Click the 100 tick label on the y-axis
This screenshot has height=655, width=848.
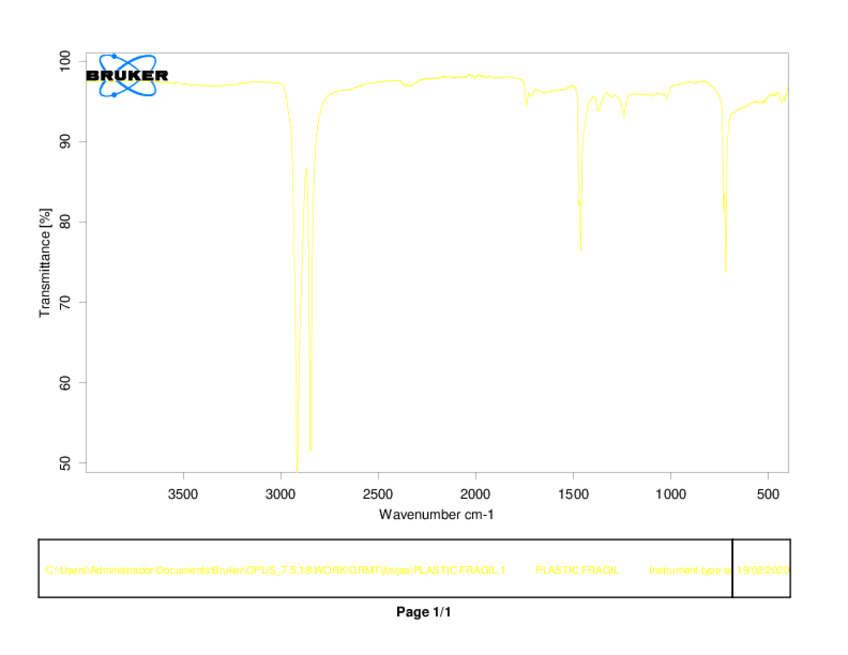pyautogui.click(x=64, y=61)
